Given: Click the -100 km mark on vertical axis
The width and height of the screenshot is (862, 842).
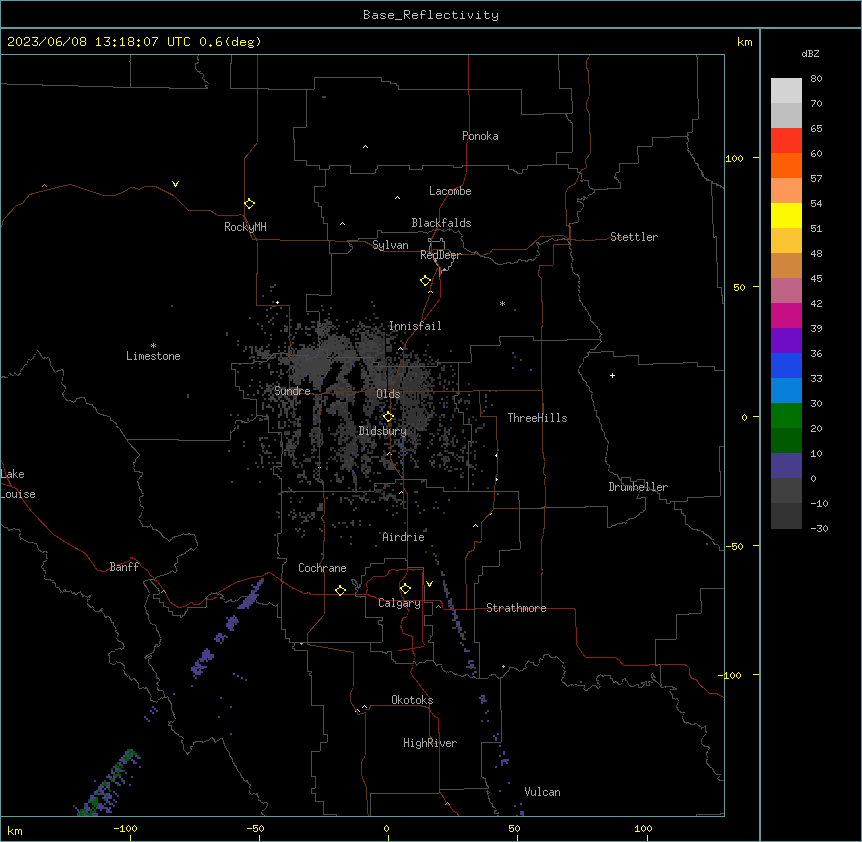Looking at the screenshot, I should pos(730,675).
